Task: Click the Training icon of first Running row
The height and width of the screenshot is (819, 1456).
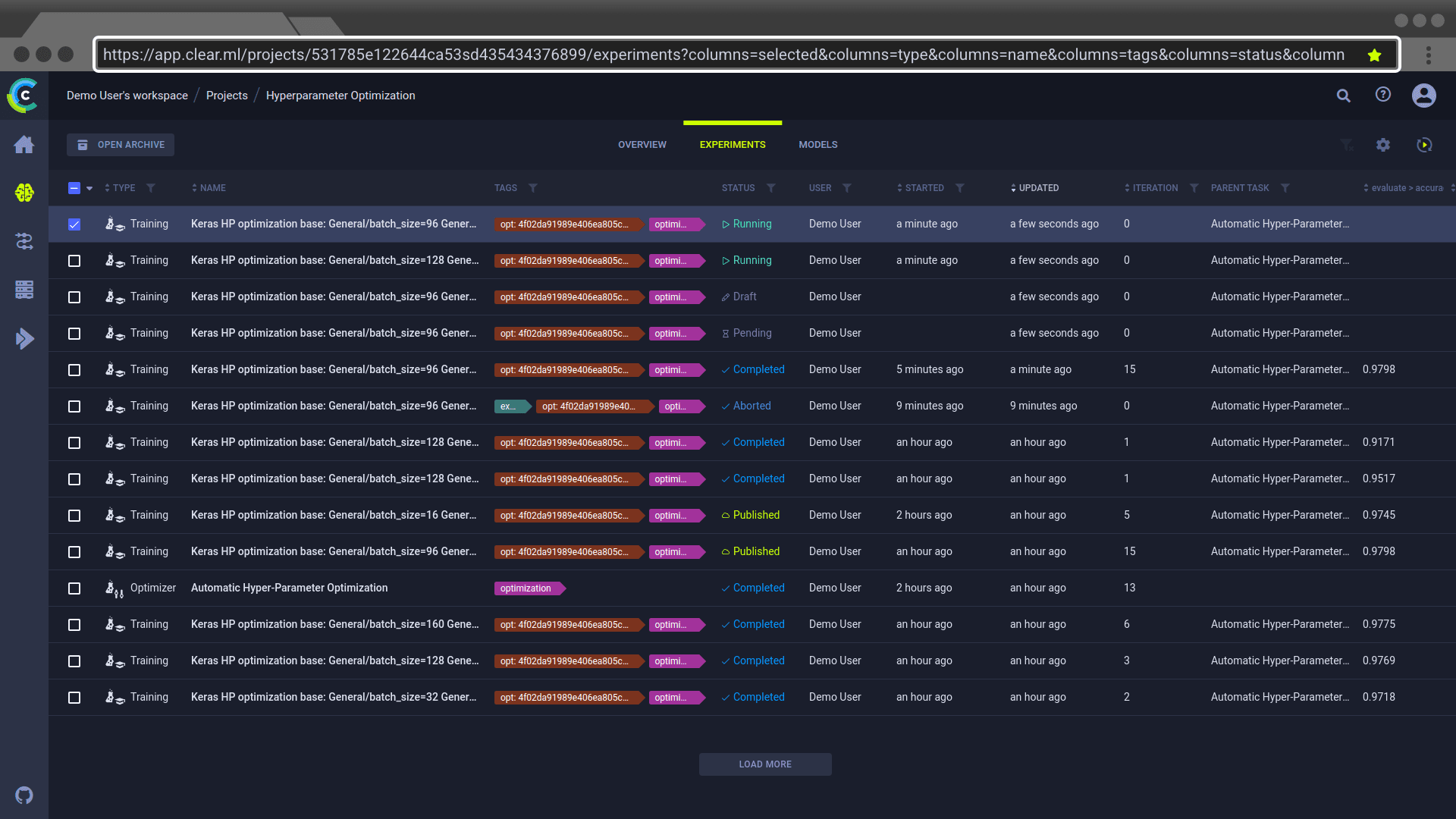Action: pyautogui.click(x=115, y=224)
